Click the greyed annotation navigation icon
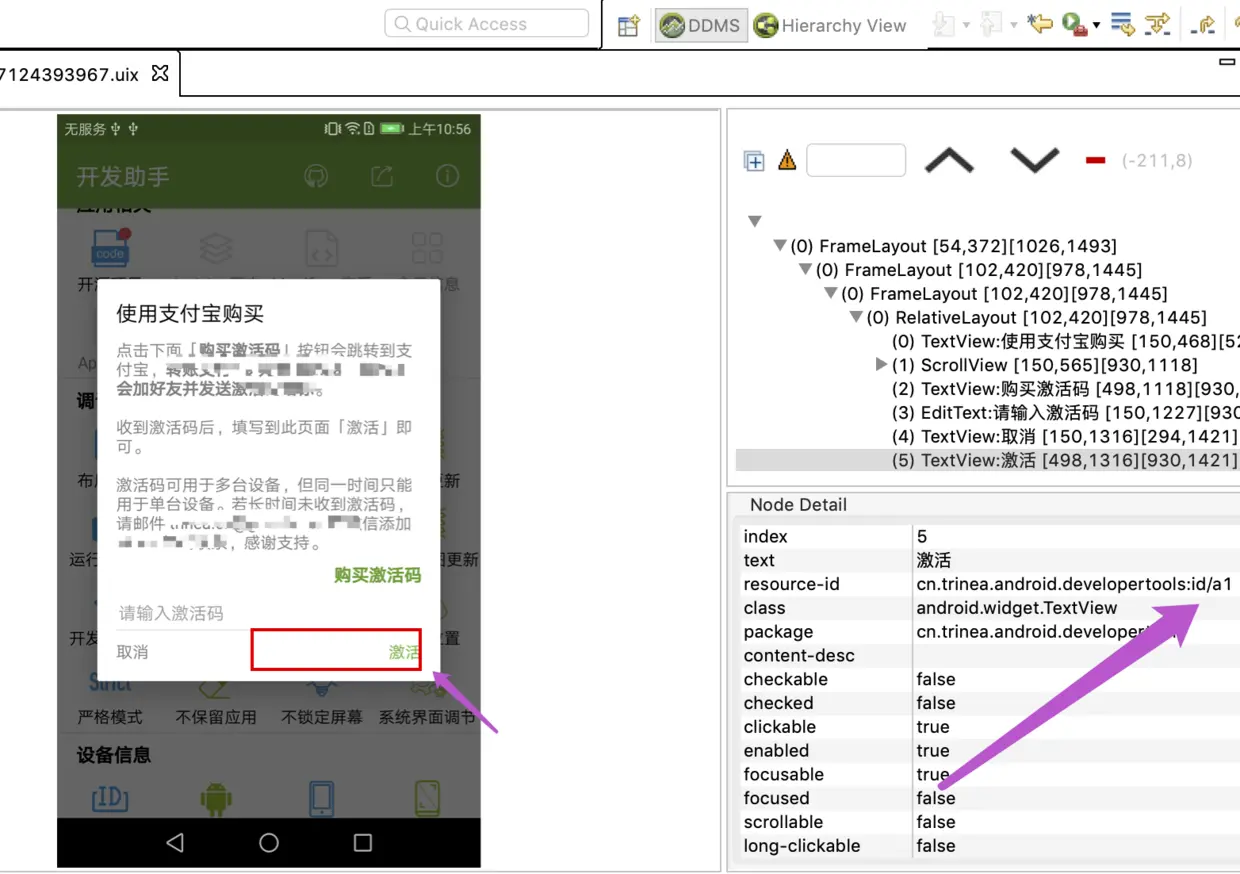This screenshot has height=874, width=1240. coord(942,24)
